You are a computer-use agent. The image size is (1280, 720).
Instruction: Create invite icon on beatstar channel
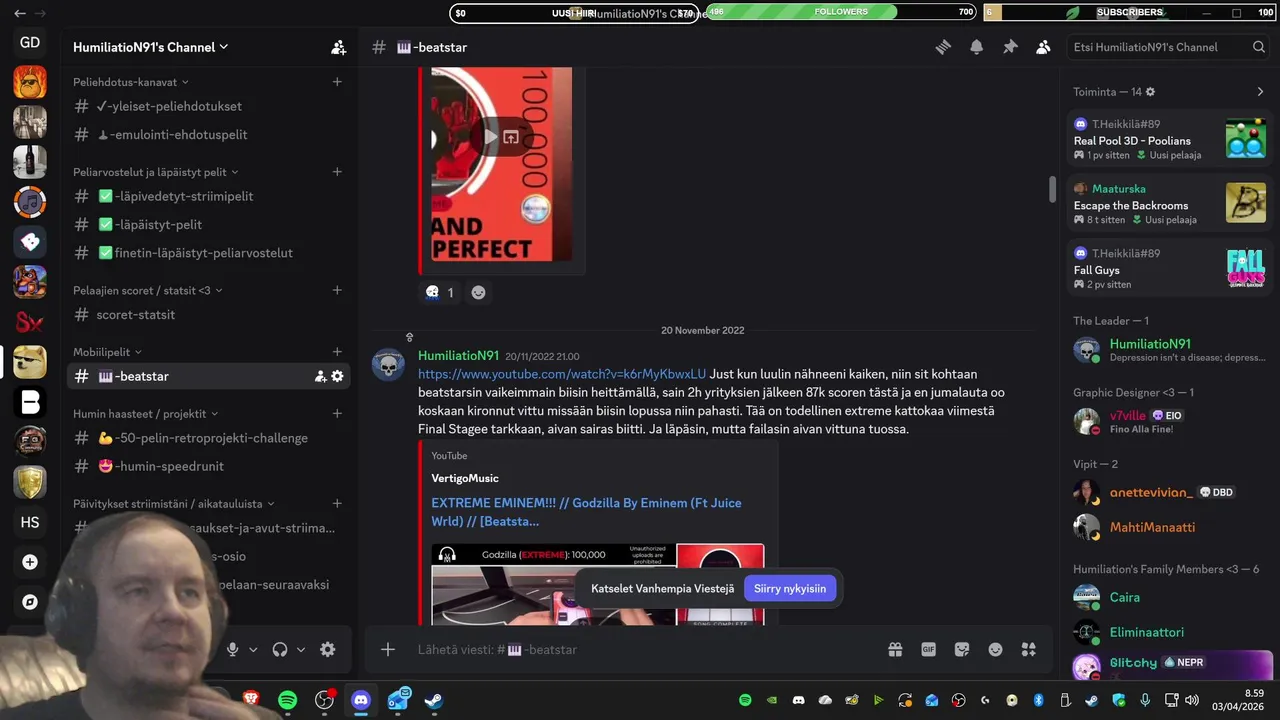click(x=320, y=376)
